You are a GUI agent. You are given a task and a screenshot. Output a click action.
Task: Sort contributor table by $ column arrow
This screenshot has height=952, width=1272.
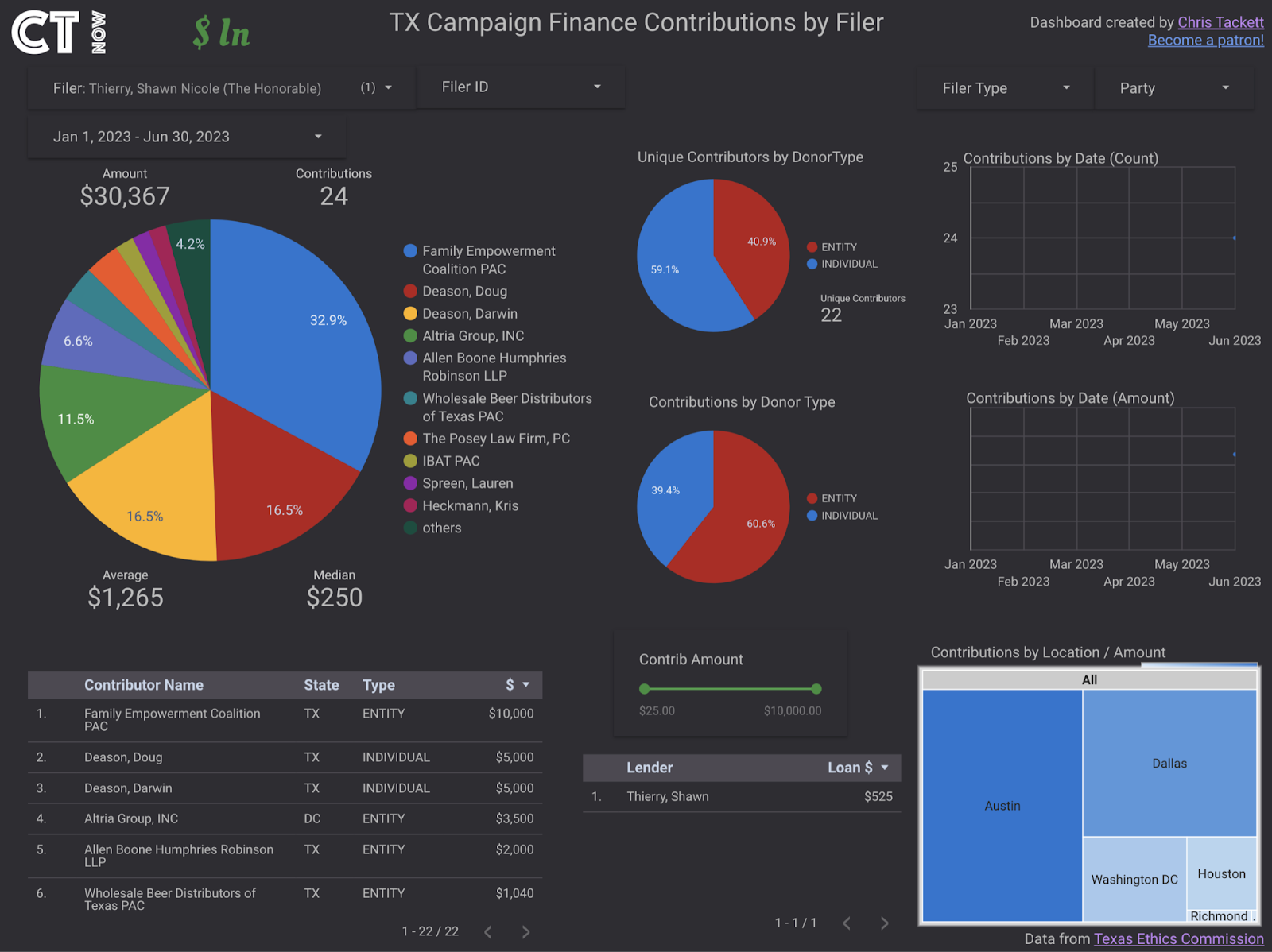pos(526,685)
